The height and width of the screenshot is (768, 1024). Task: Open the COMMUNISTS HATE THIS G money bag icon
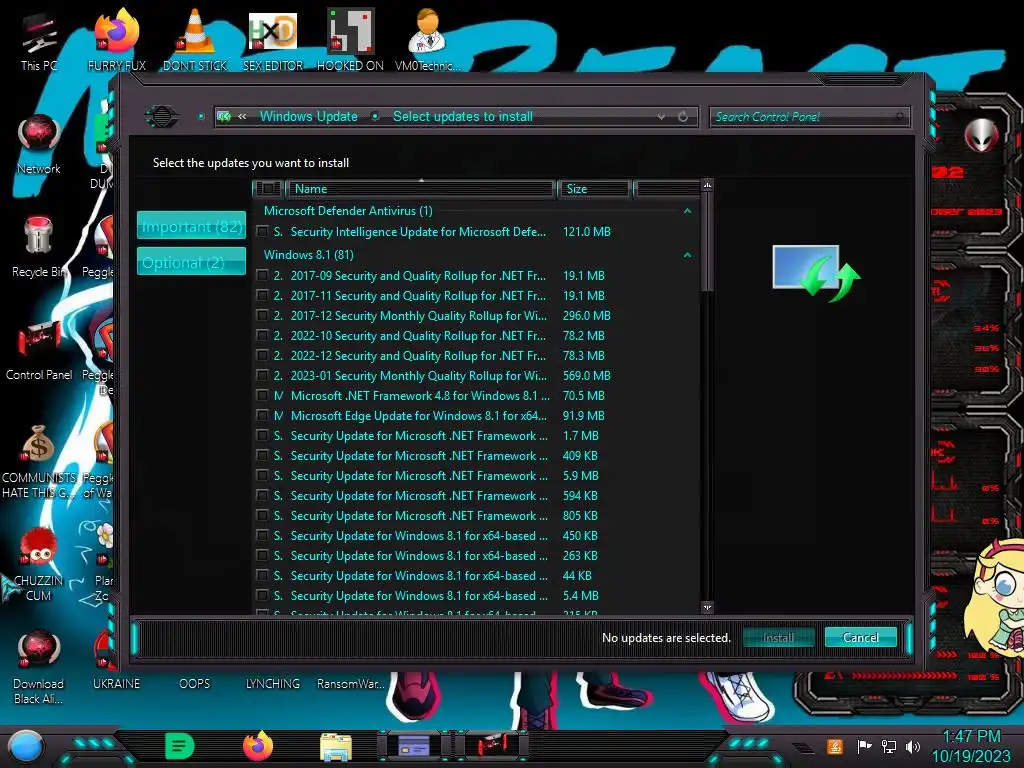point(39,461)
